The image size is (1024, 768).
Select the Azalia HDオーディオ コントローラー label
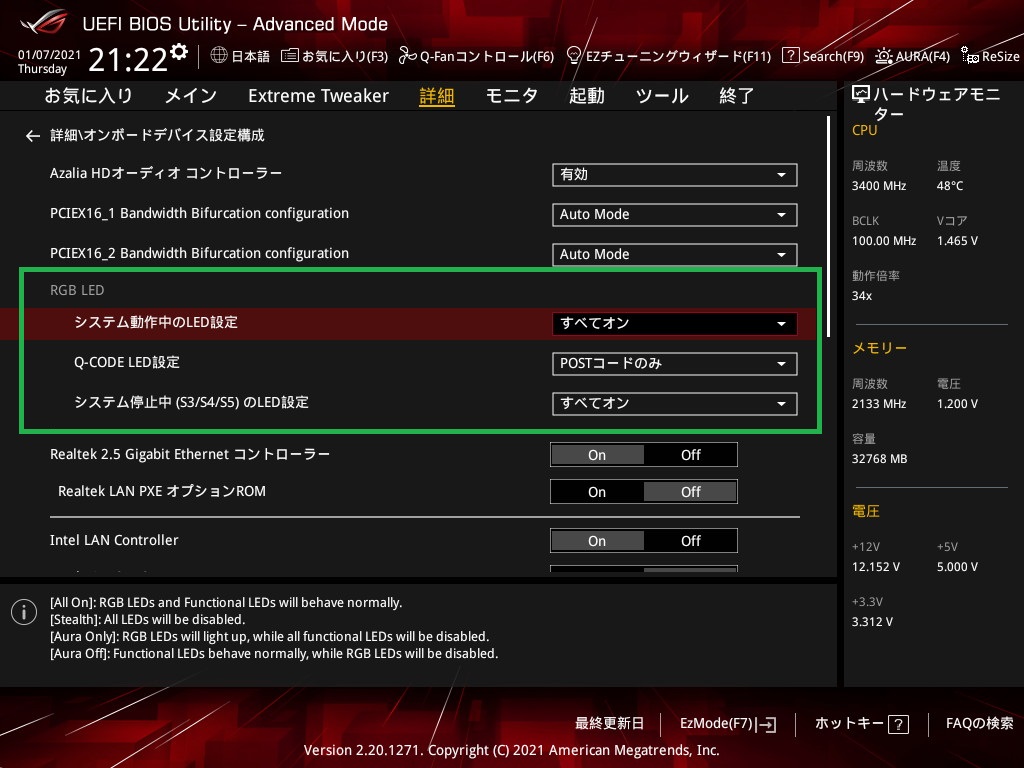pos(166,174)
